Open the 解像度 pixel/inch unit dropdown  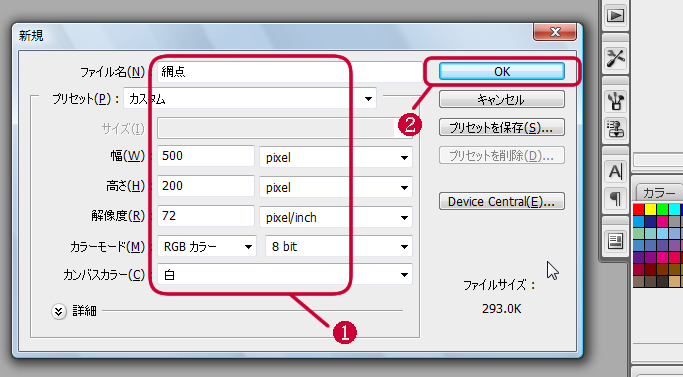(x=336, y=217)
